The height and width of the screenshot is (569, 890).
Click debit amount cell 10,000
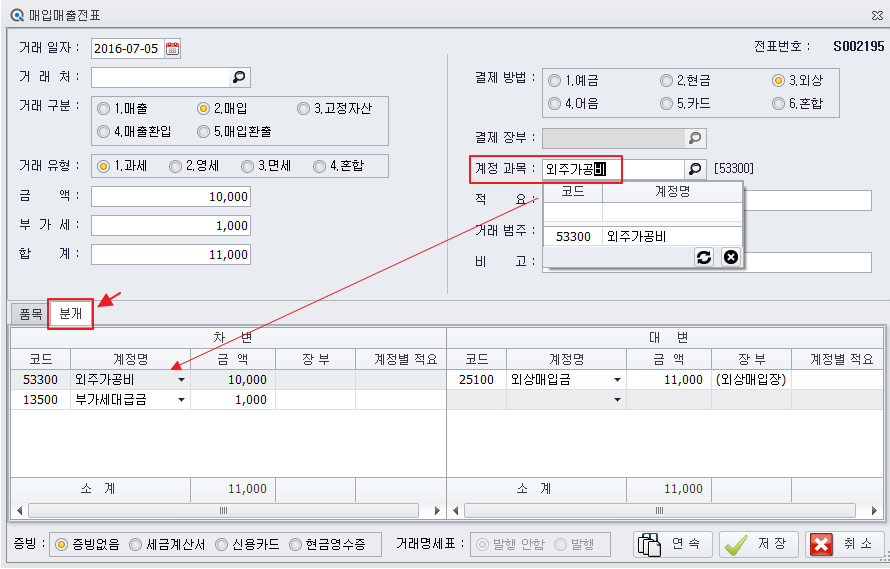click(233, 380)
